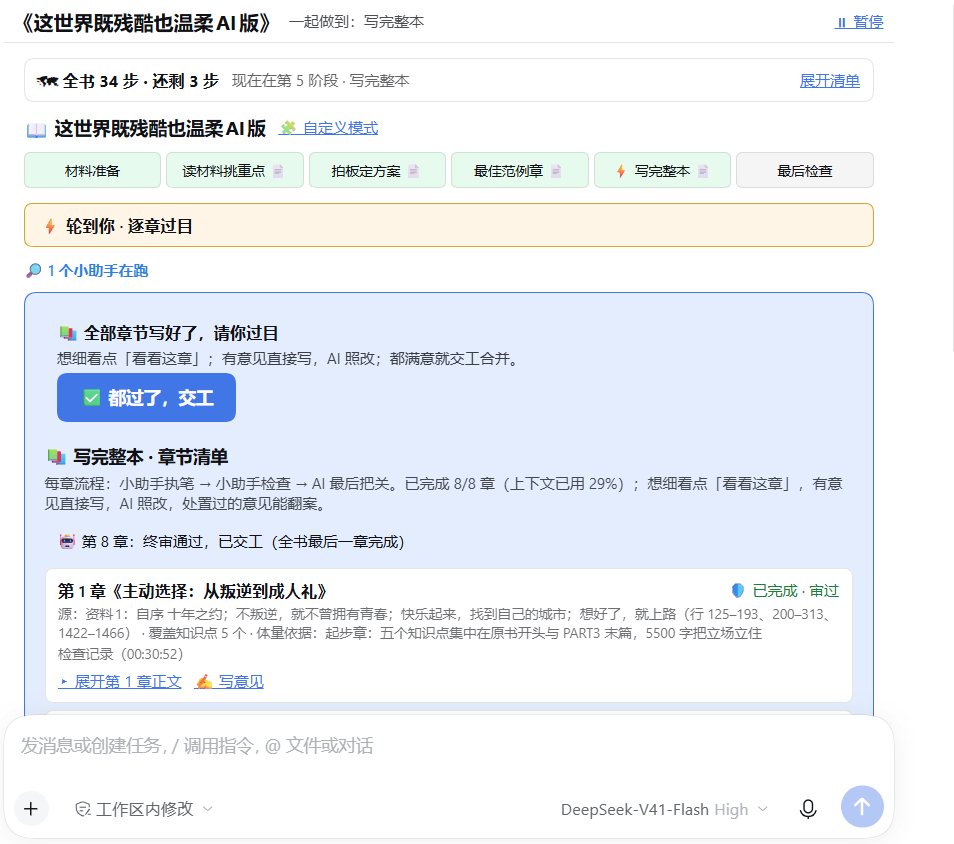
Task: Click the 第 8 章：终审通过 status line
Action: (243, 542)
